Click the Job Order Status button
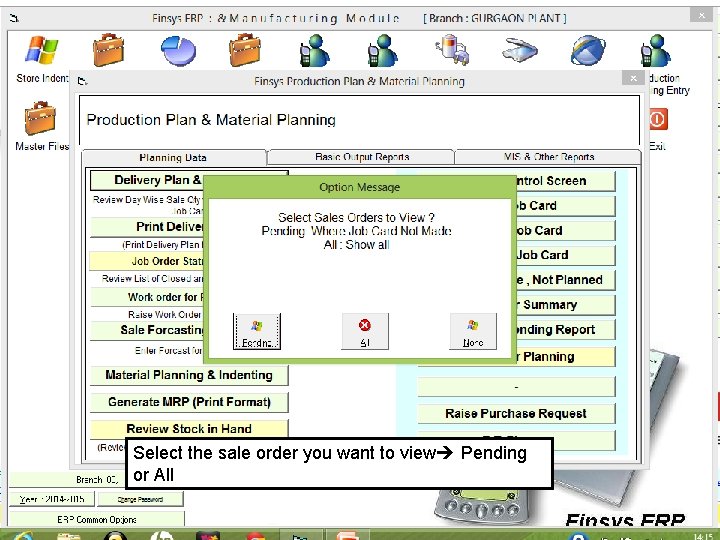The width and height of the screenshot is (720, 540). pyautogui.click(x=147, y=261)
